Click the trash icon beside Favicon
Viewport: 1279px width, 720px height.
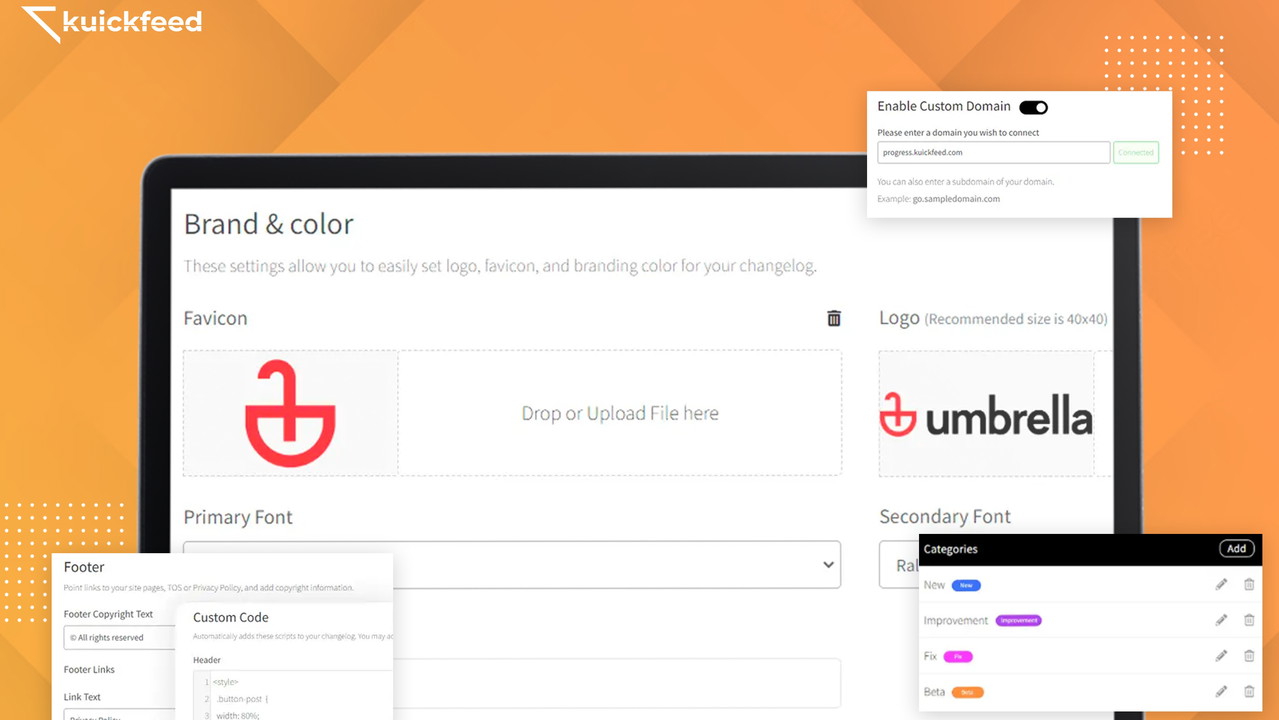click(833, 318)
